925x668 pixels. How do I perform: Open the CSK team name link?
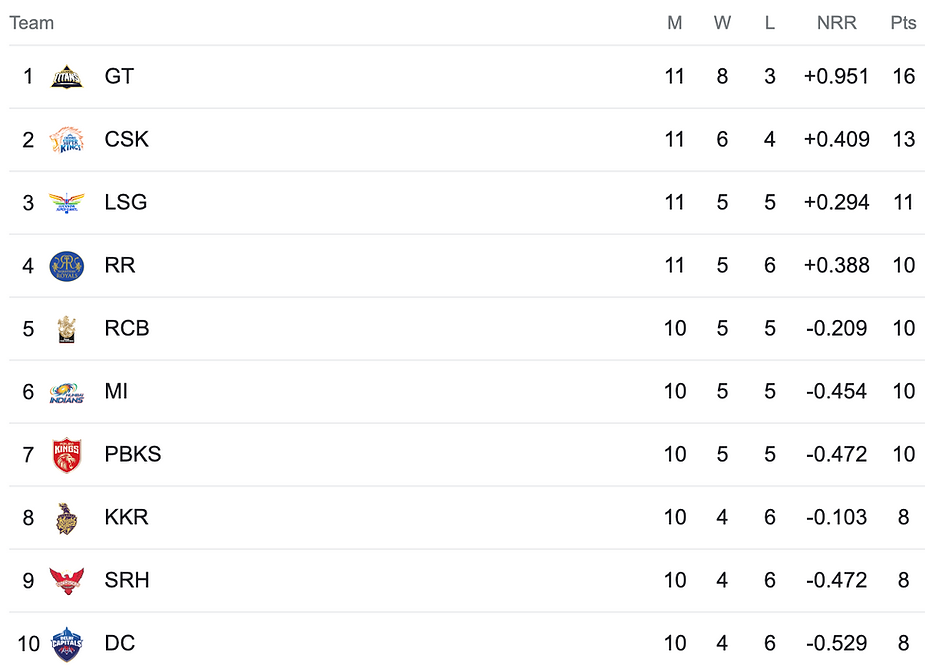tap(126, 139)
